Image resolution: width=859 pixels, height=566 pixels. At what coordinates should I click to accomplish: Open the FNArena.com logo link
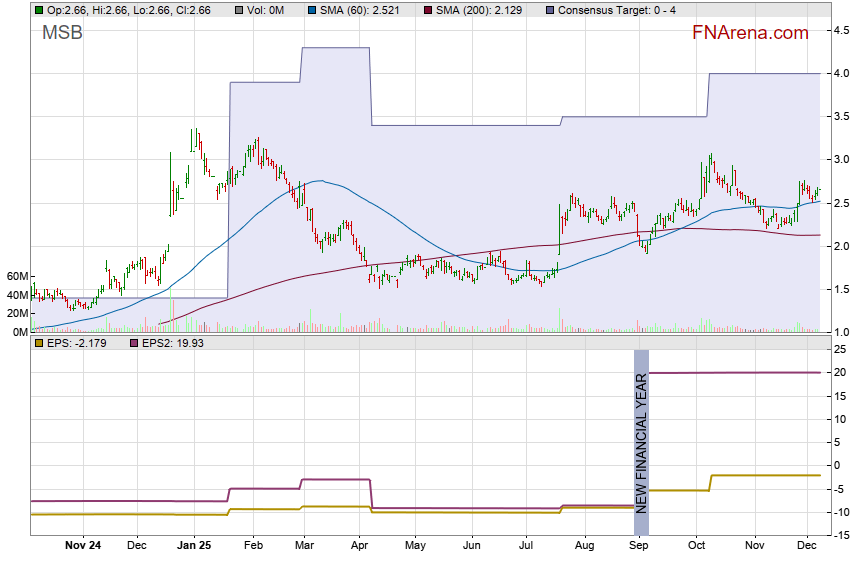coord(749,33)
